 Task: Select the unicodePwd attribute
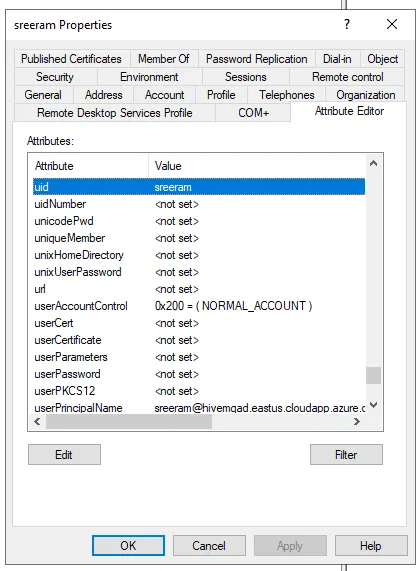[x=199, y=221]
